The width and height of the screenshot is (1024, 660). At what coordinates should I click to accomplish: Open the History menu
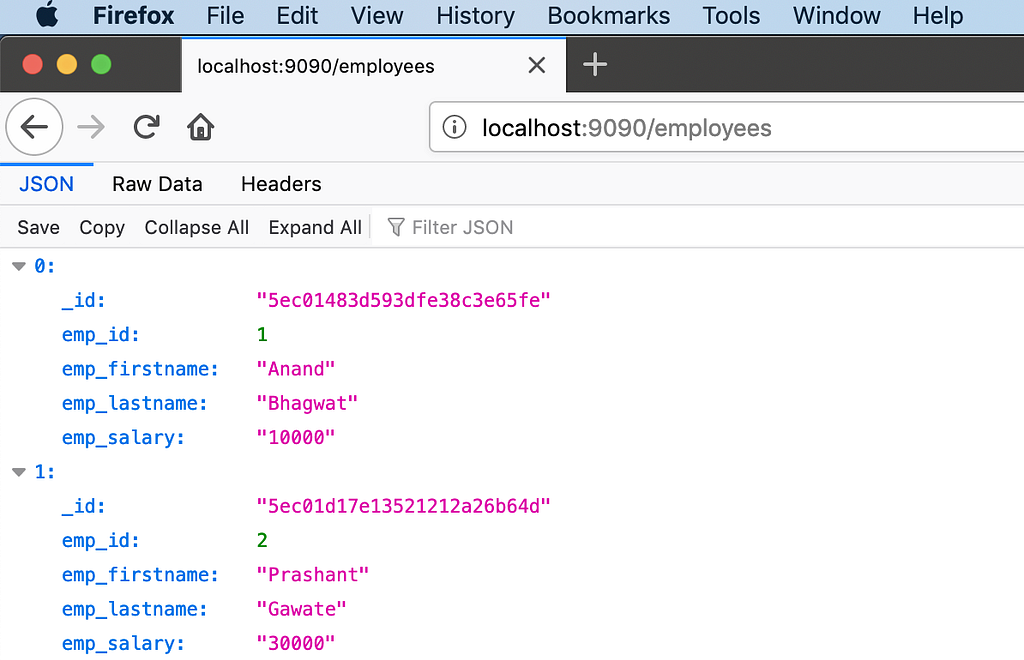[475, 16]
